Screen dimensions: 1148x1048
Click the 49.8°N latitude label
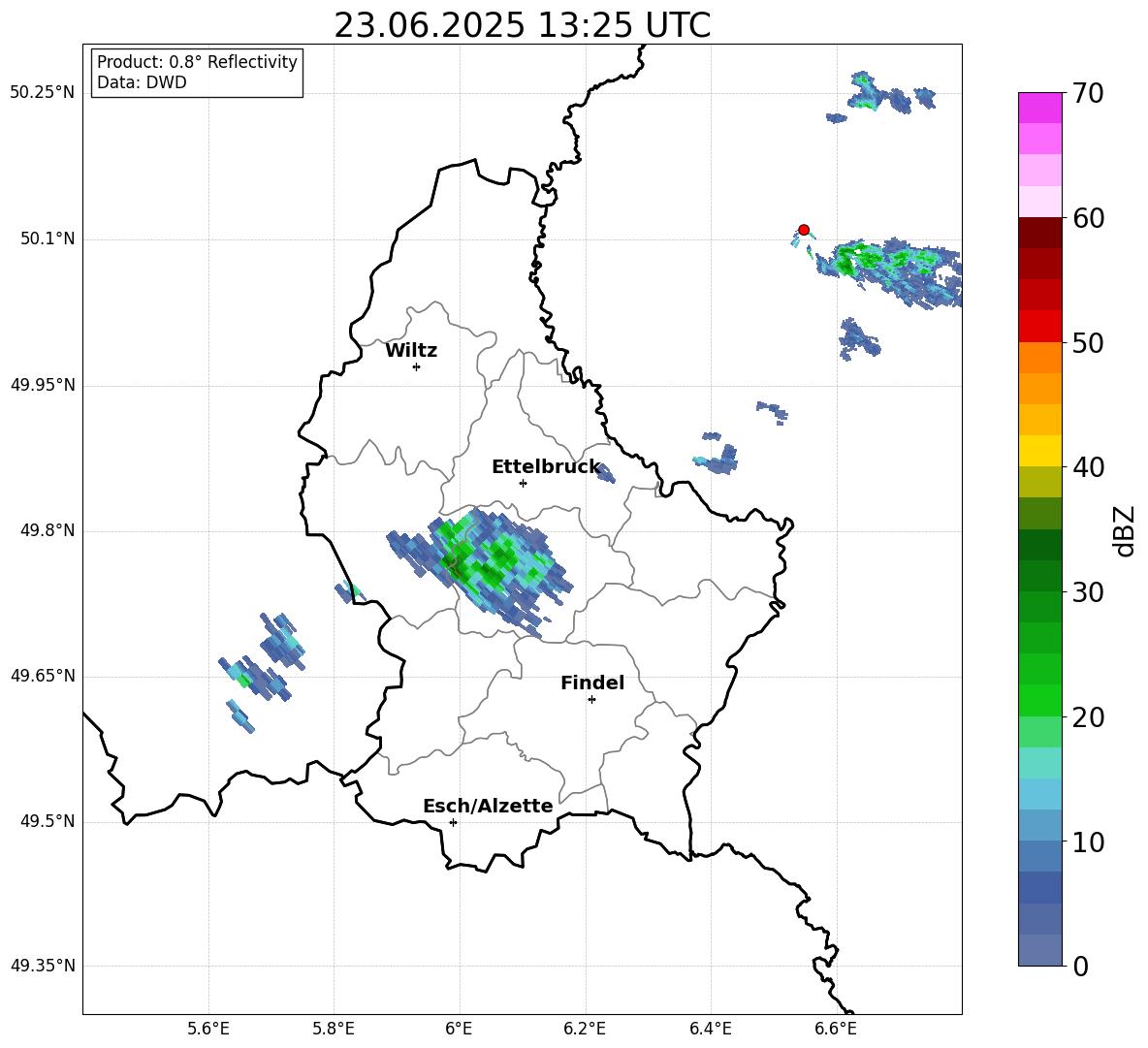coord(48,530)
